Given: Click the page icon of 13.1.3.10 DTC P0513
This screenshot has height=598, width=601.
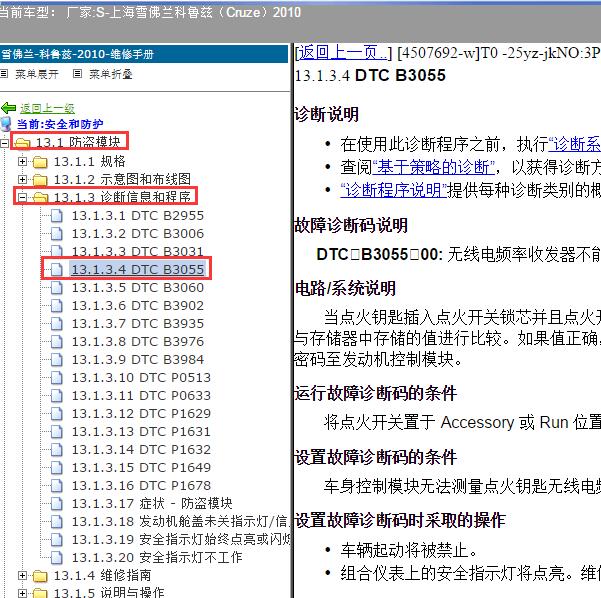Looking at the screenshot, I should [57, 378].
